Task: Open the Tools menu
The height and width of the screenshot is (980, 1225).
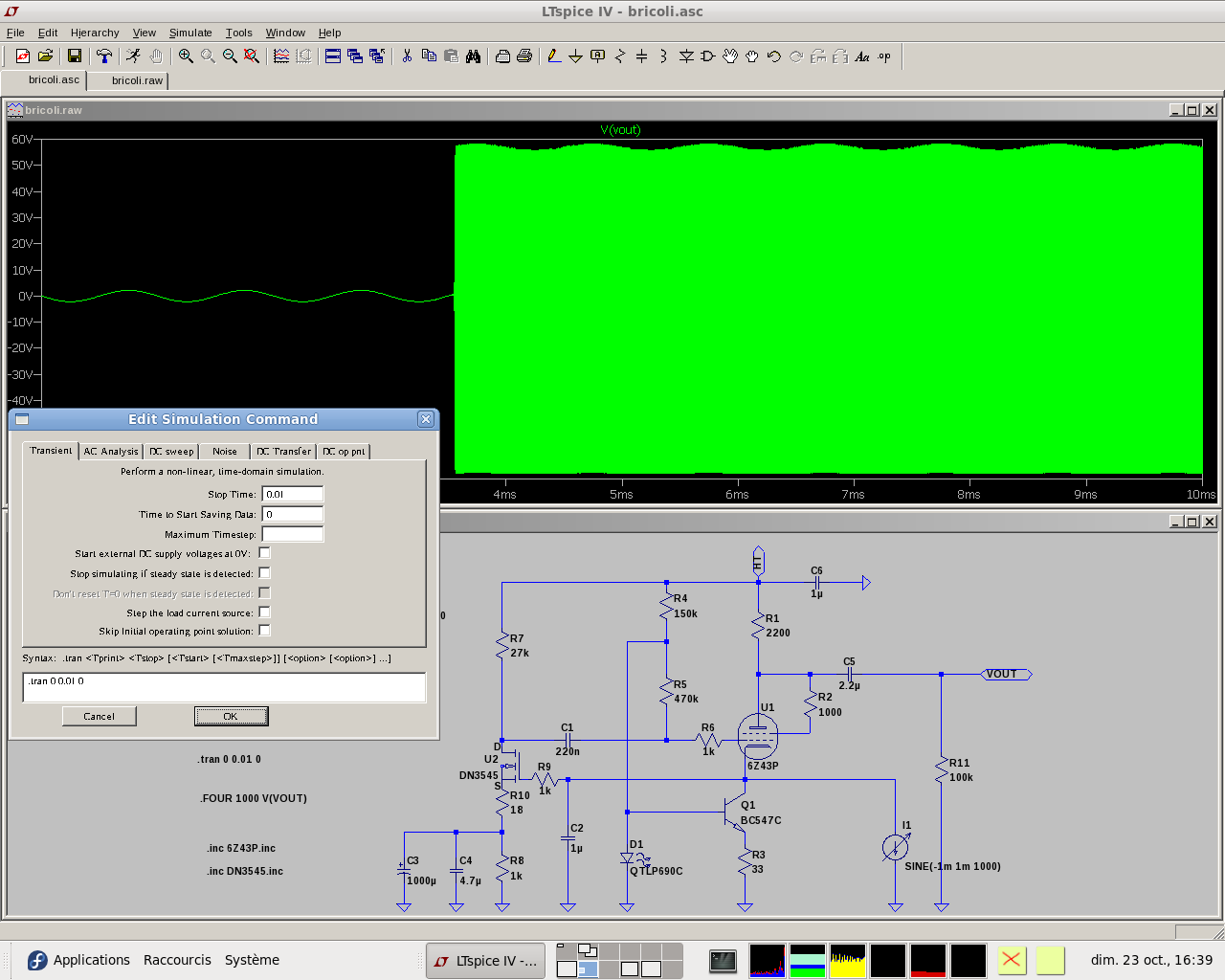Action: pos(238,33)
